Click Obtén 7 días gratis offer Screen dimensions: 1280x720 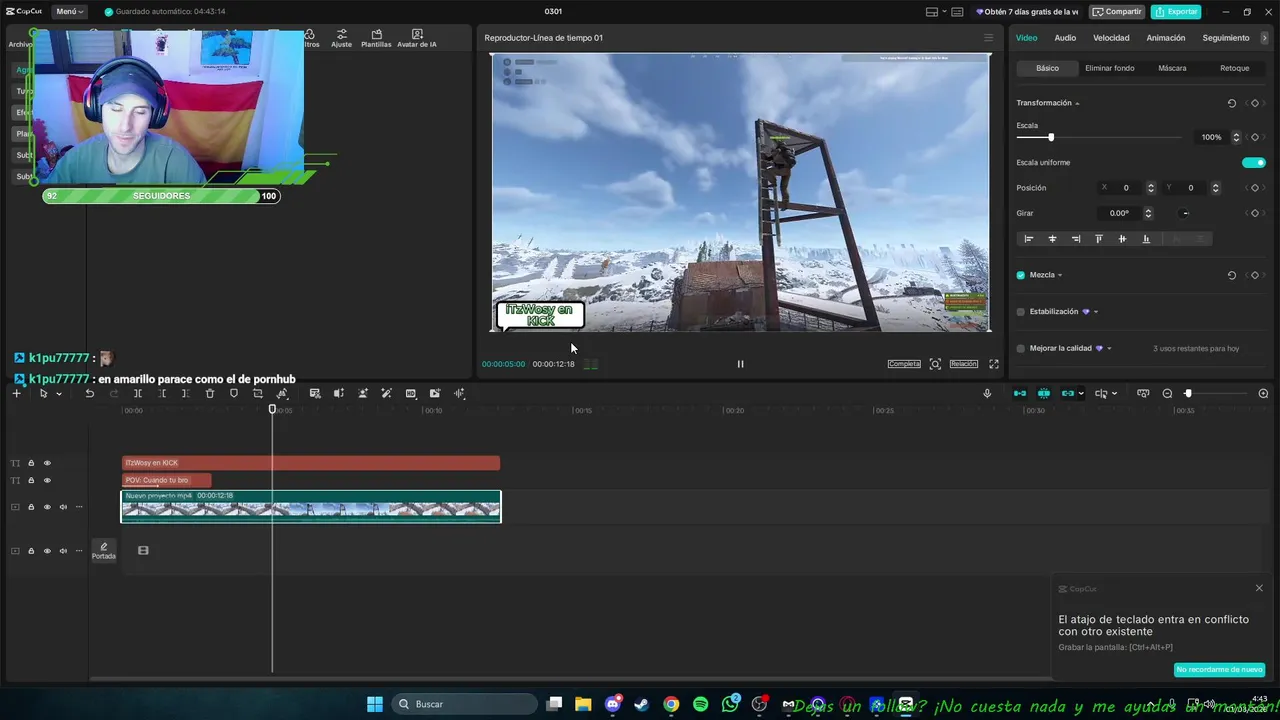(1027, 12)
